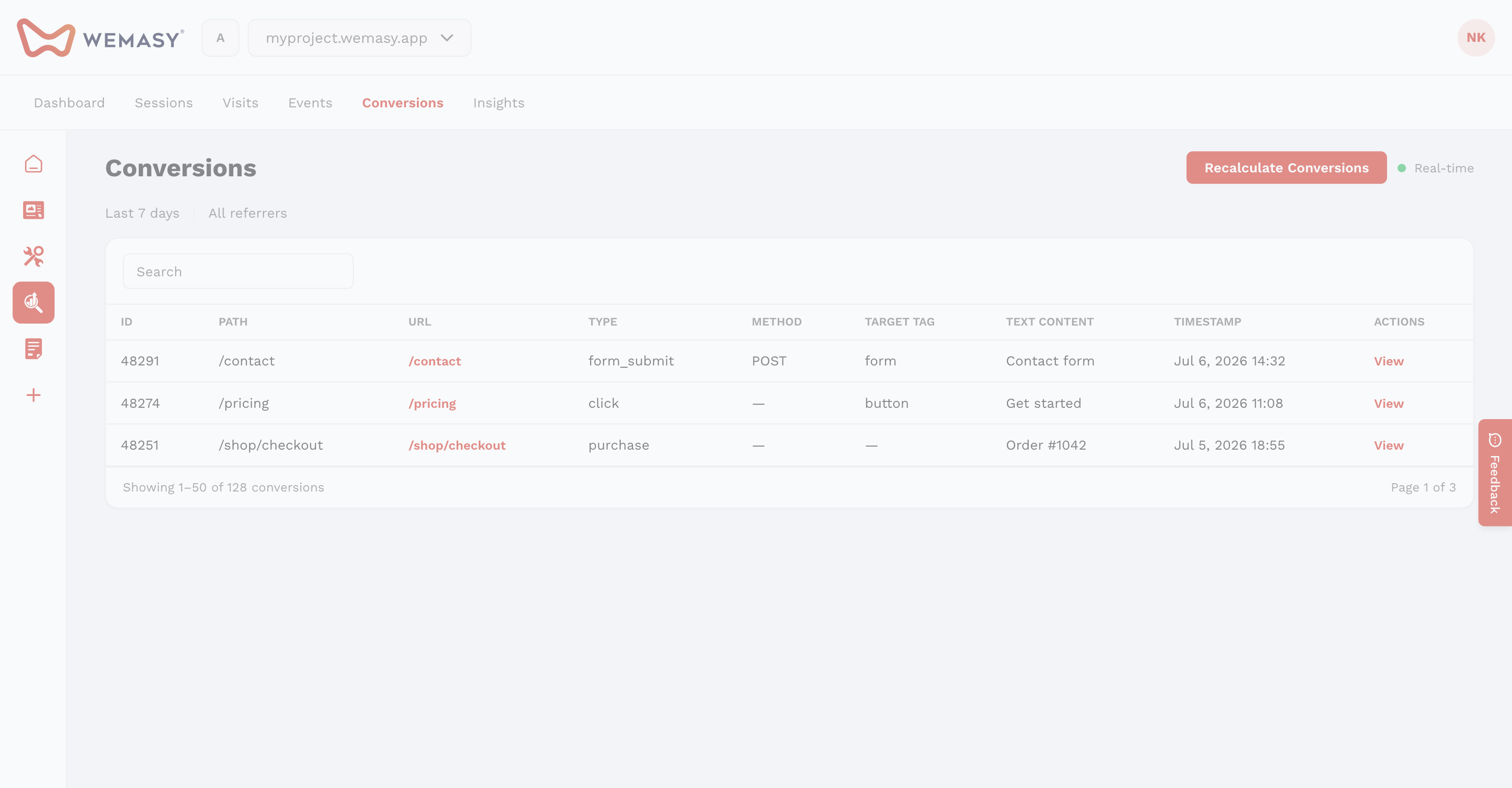This screenshot has height=788, width=1512.
Task: Open the /pricing URL link
Action: pos(432,403)
